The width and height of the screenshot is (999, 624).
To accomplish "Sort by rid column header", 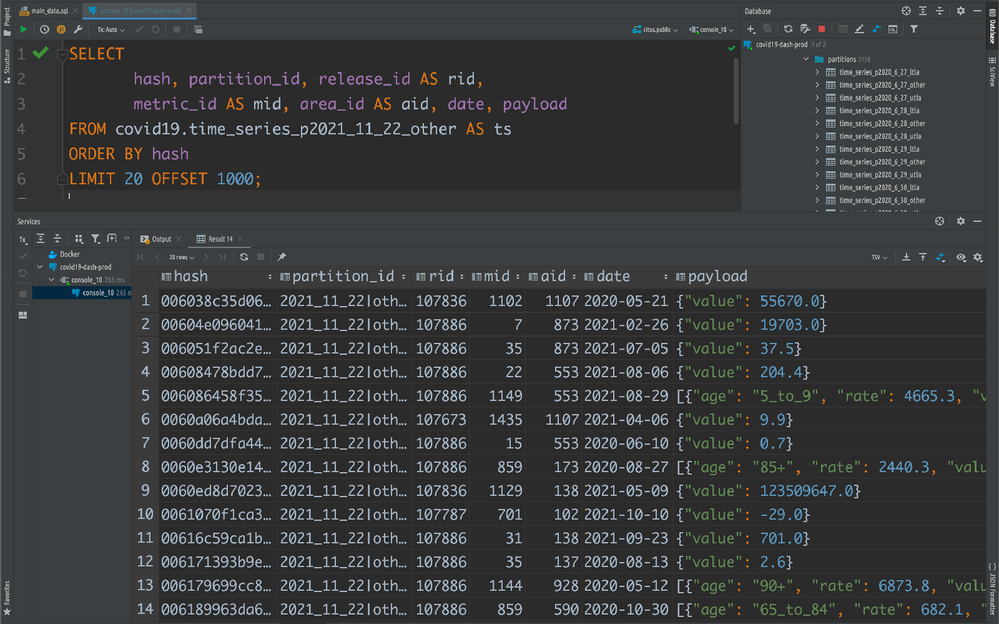I will click(440, 277).
